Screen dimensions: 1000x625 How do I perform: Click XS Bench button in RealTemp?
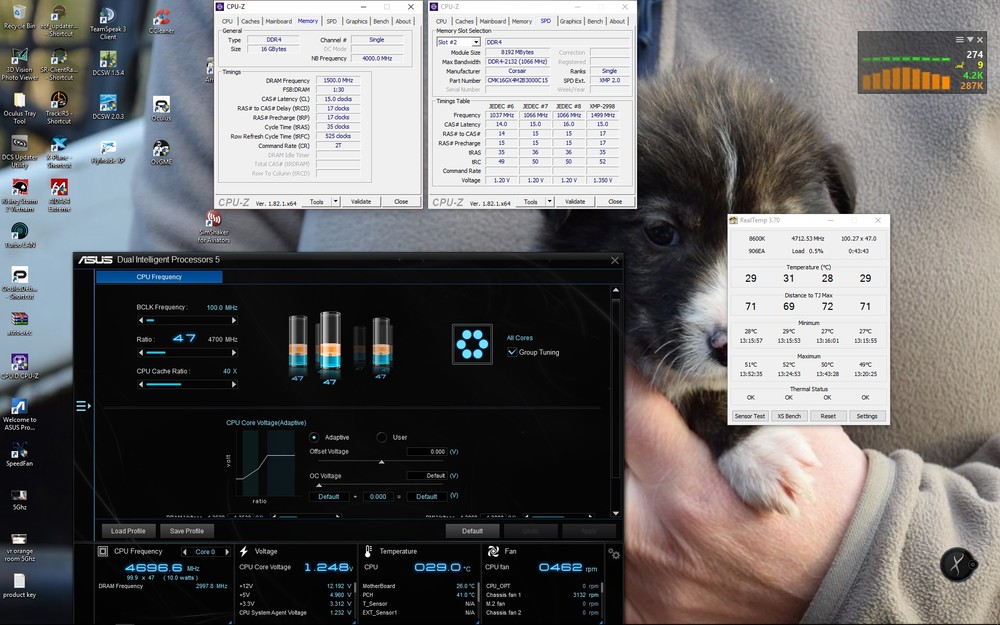(789, 416)
